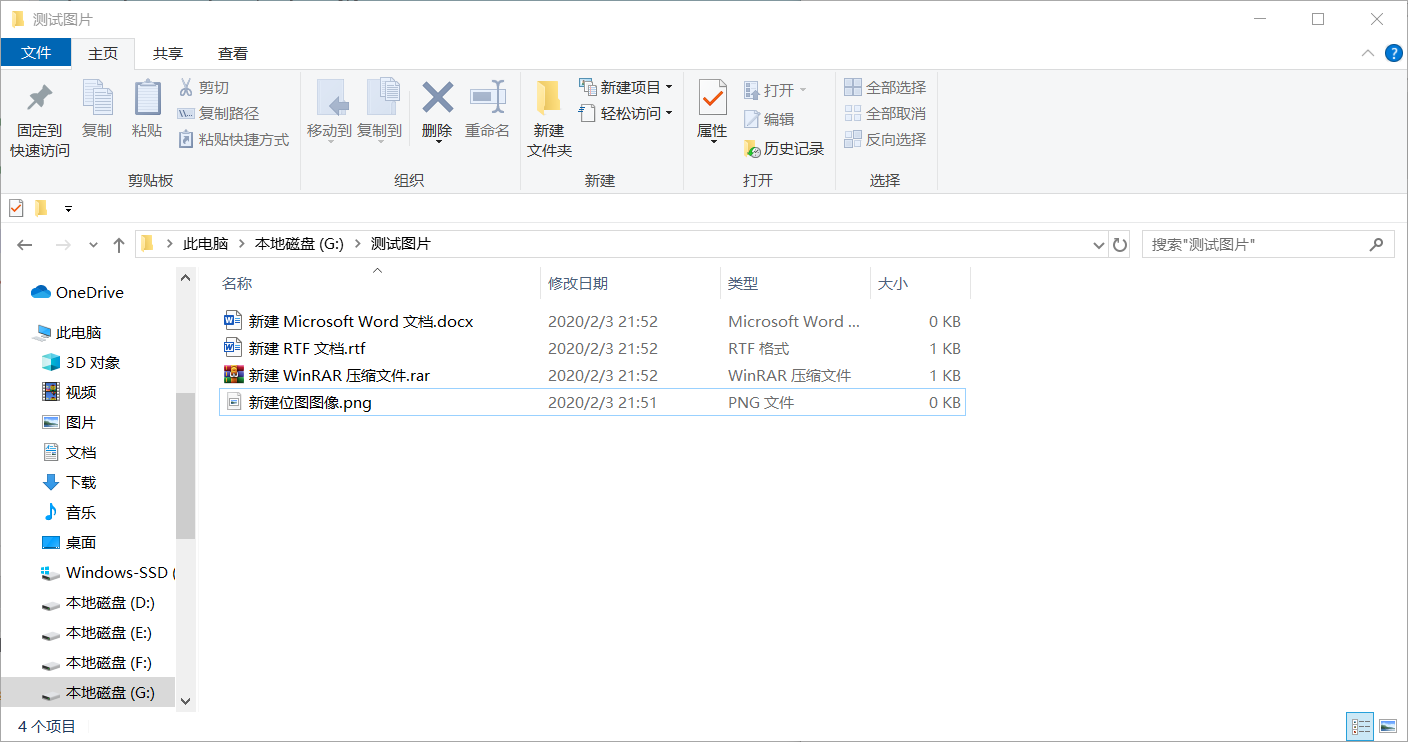Image resolution: width=1408 pixels, height=742 pixels.
Task: Open the dropdown arrow under 删除
Action: tap(438, 142)
